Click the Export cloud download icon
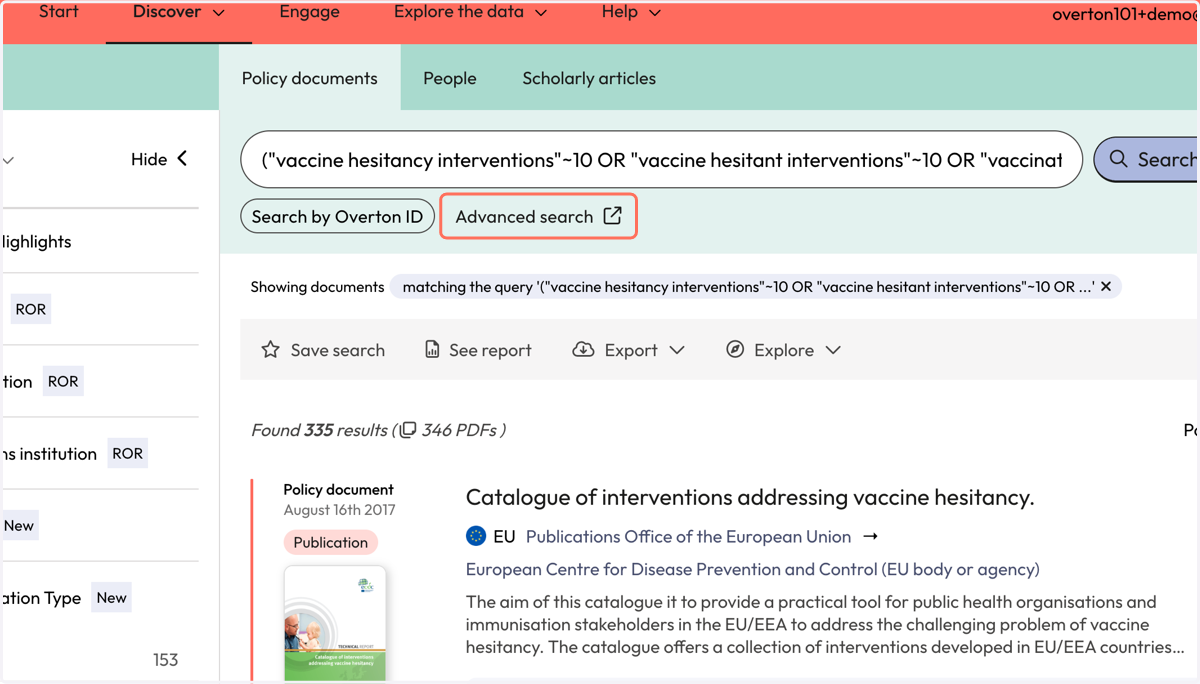 tap(583, 350)
